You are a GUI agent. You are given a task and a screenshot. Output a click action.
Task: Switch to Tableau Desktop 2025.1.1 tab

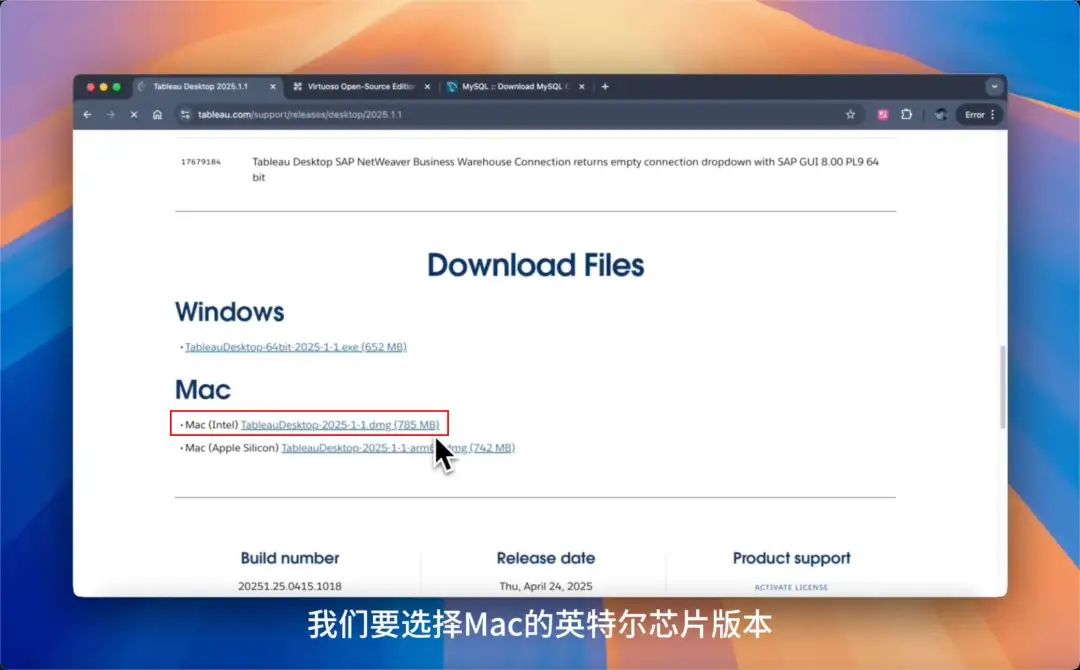pyautogui.click(x=201, y=87)
